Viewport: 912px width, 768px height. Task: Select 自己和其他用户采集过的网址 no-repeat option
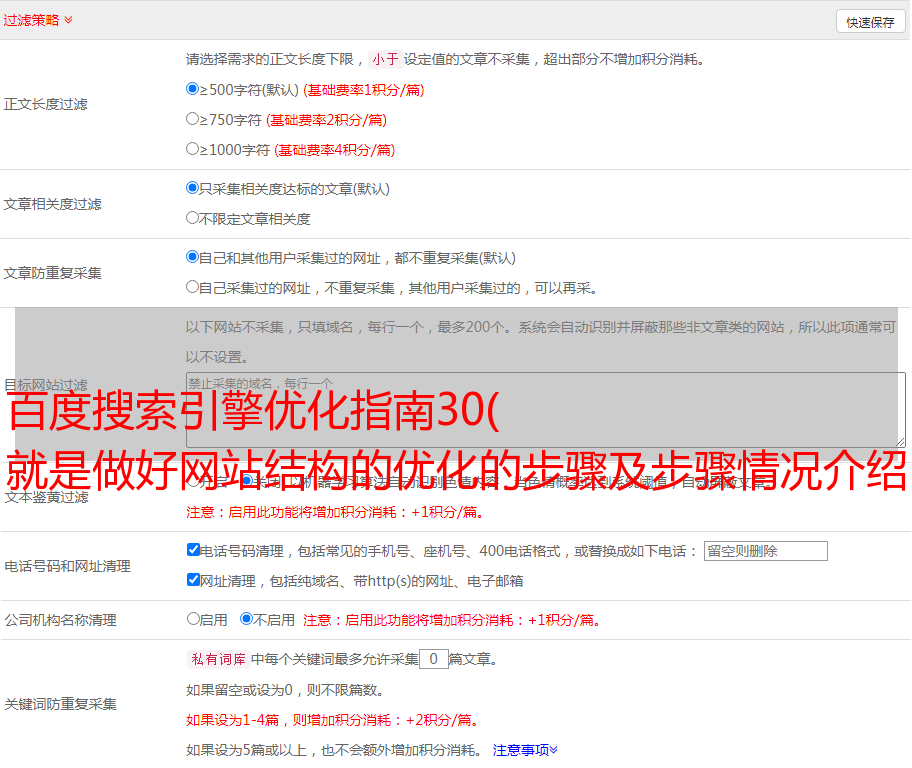[x=193, y=257]
